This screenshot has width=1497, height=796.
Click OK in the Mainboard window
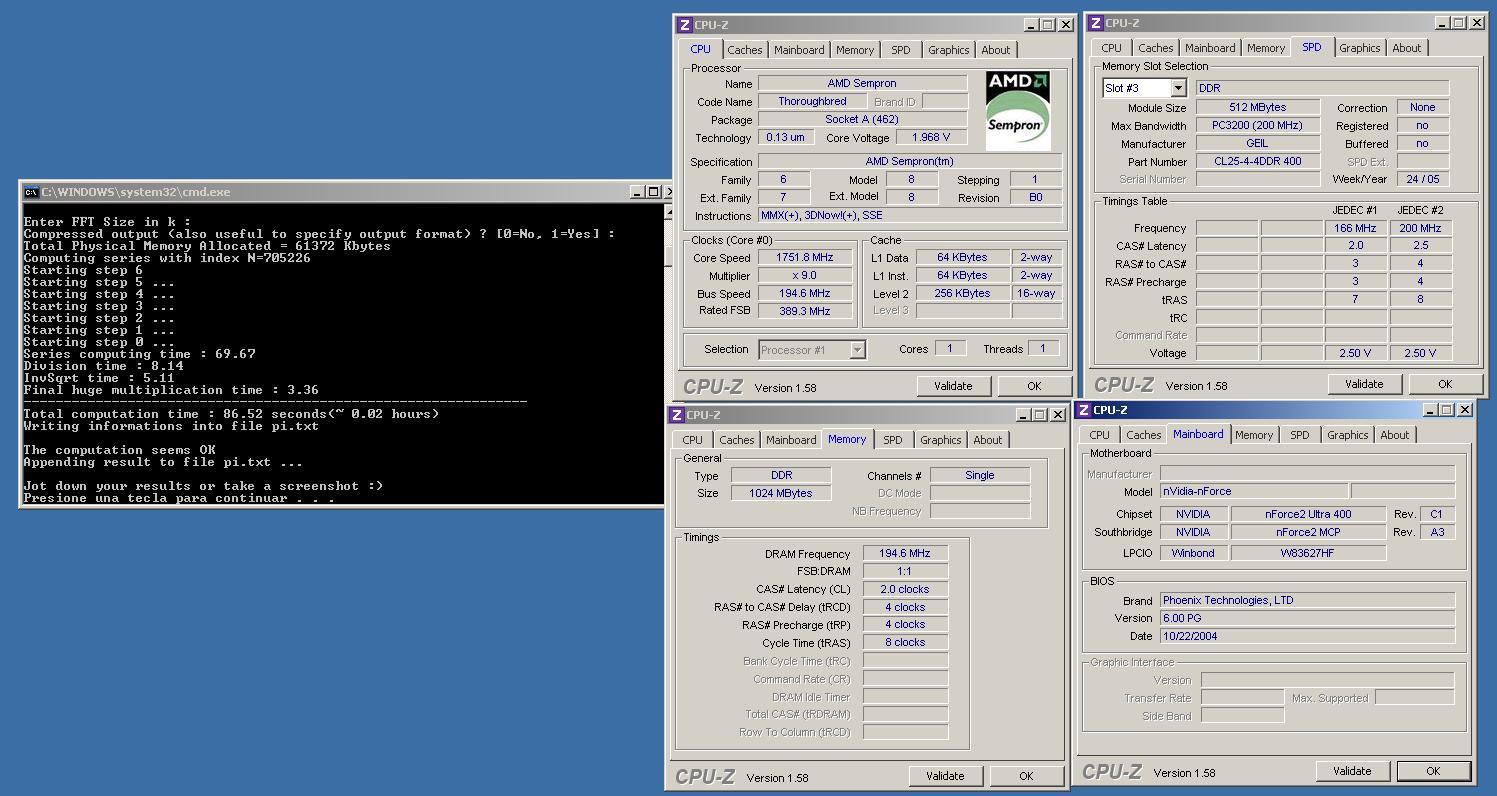pos(1433,771)
